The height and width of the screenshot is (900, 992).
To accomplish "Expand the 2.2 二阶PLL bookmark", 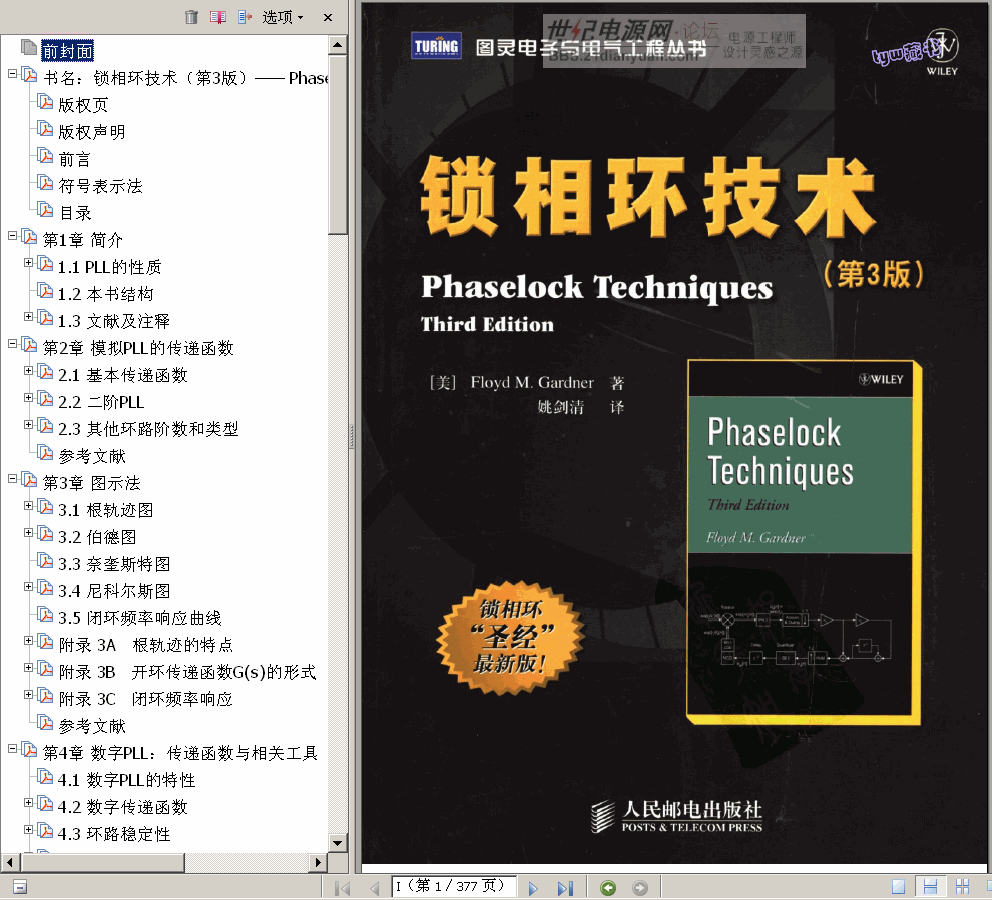I will coord(28,398).
